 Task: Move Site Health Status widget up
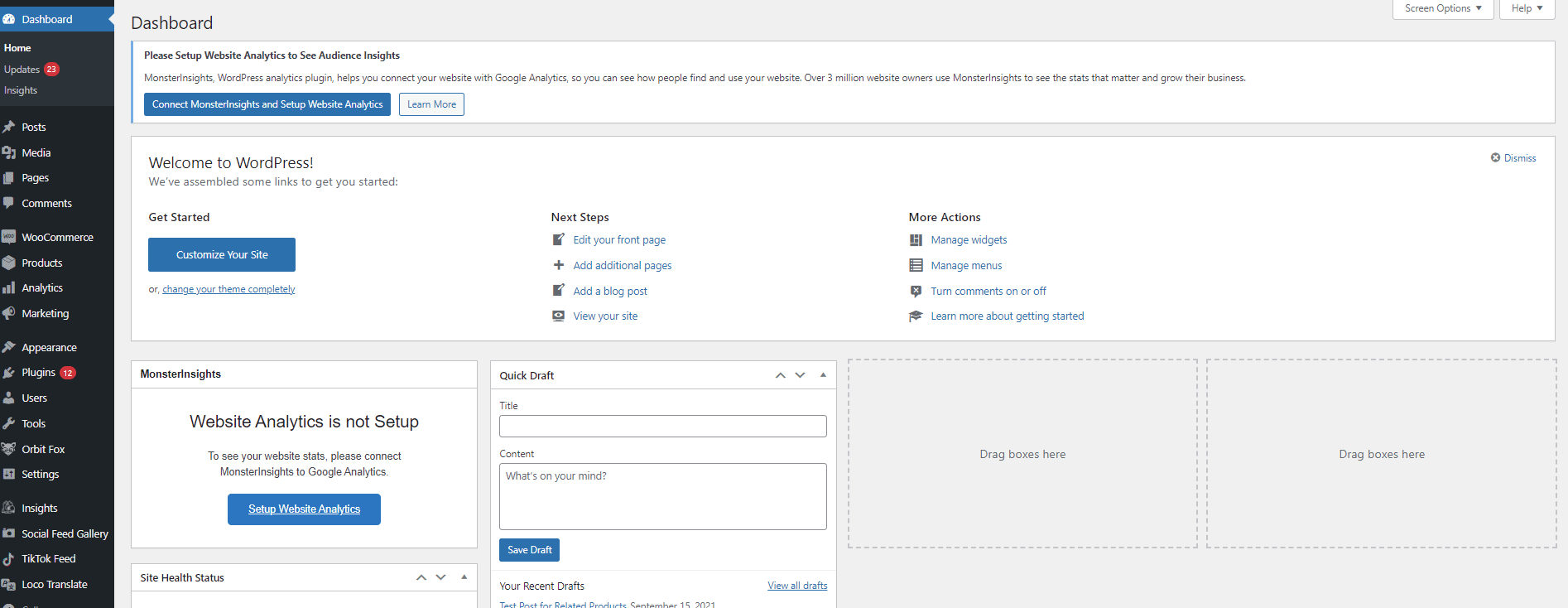coord(421,577)
